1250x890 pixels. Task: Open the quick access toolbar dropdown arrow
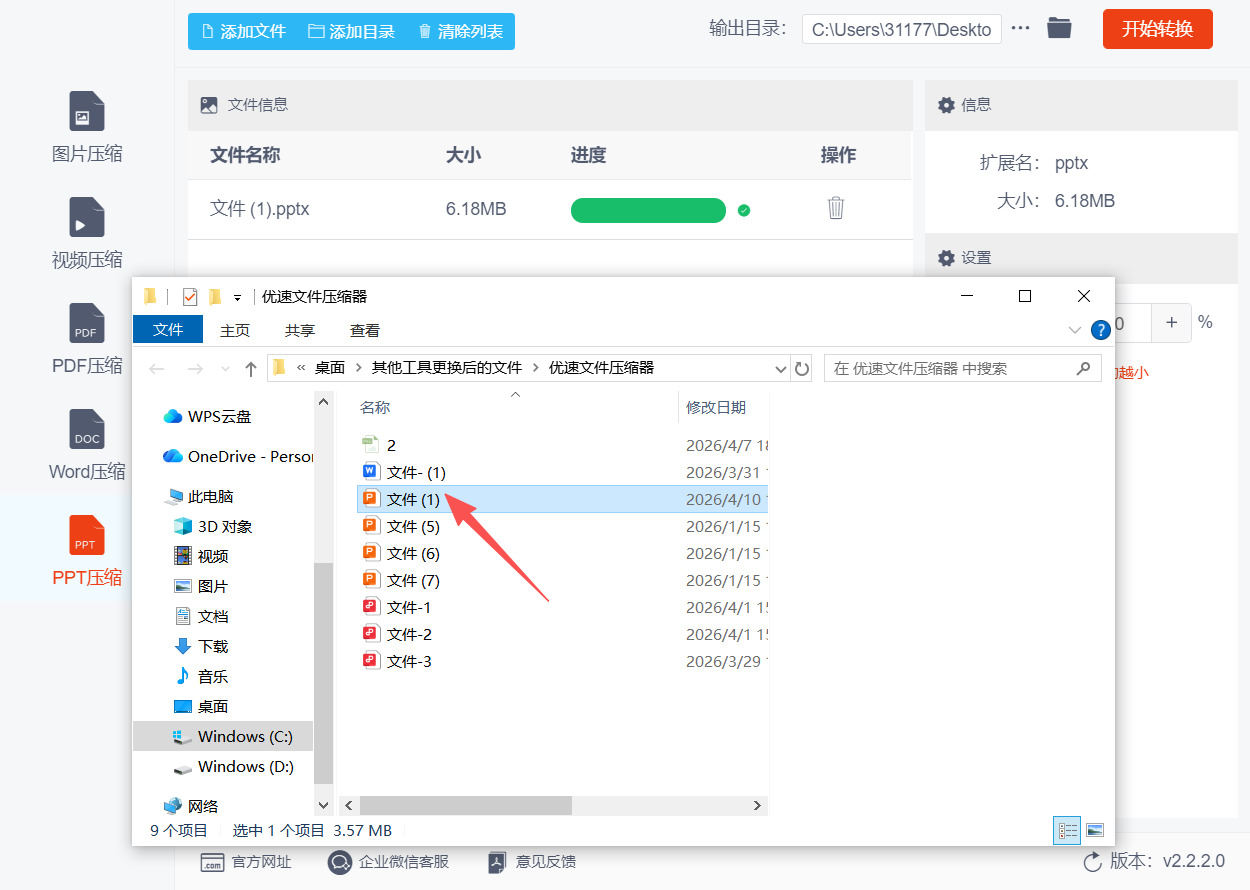pos(237,297)
